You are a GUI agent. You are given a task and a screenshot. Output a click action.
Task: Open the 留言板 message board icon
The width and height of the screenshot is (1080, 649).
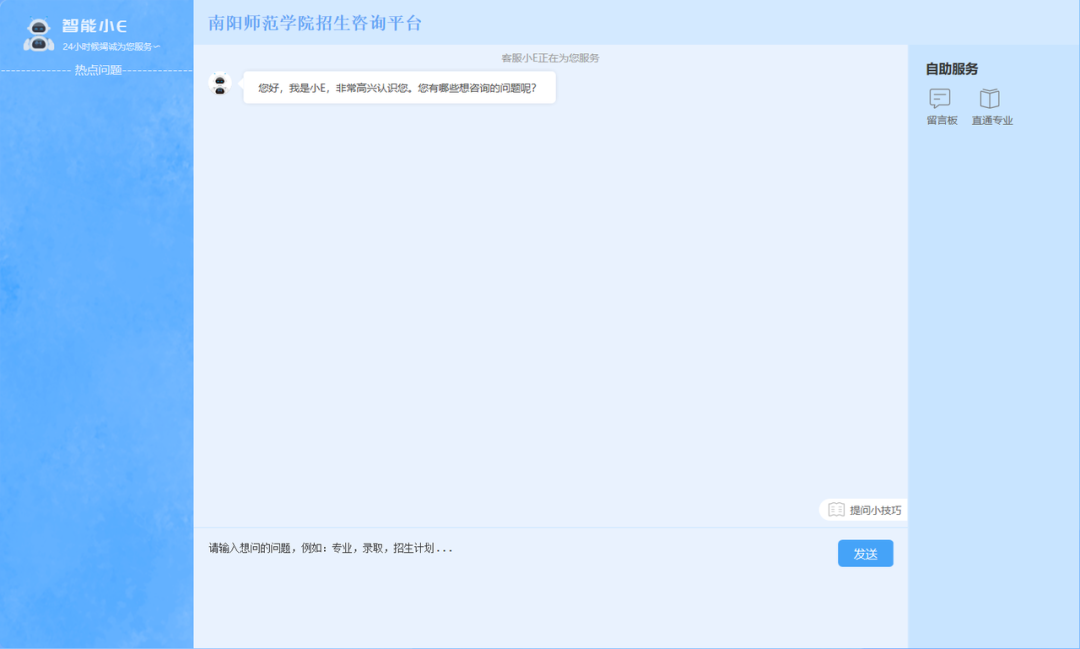[x=940, y=99]
